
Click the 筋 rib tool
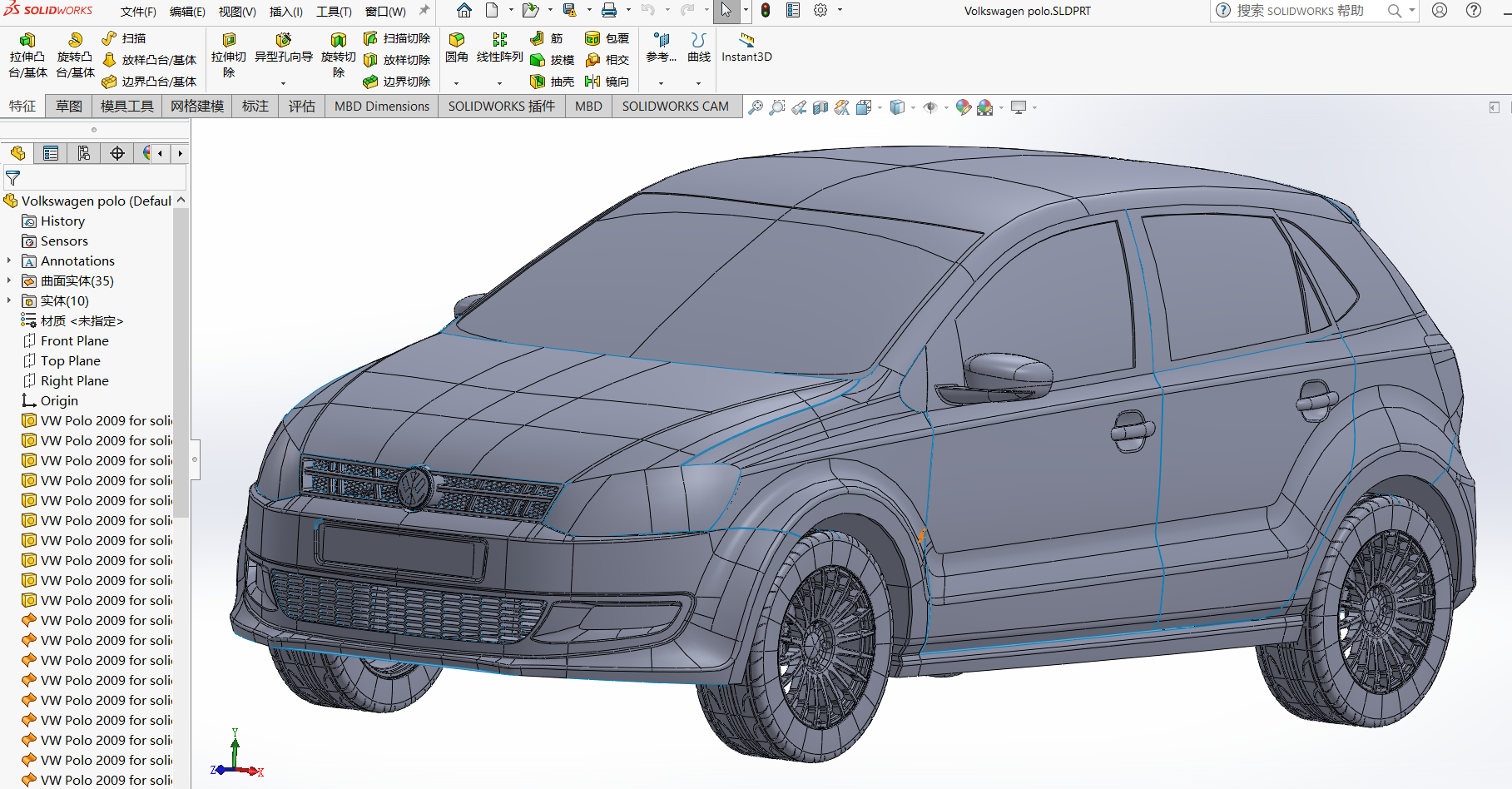(x=547, y=38)
